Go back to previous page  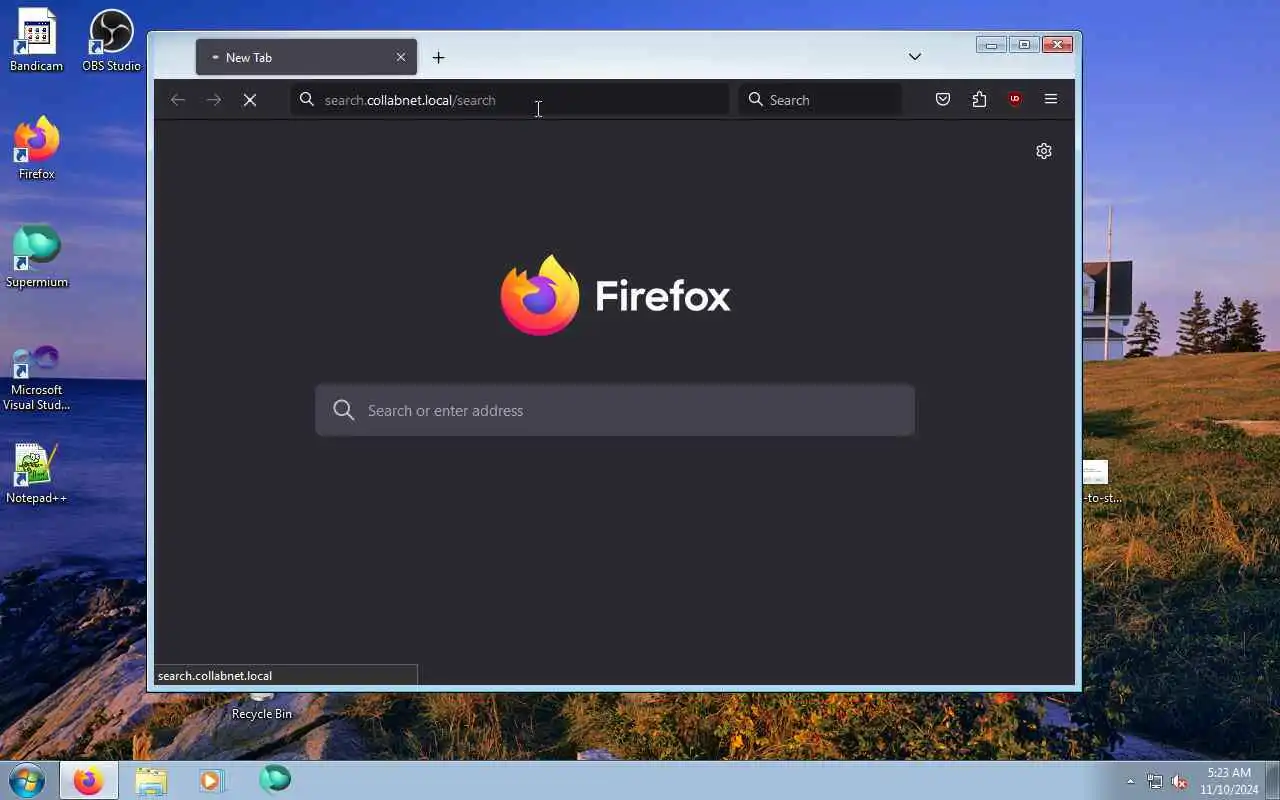[178, 100]
